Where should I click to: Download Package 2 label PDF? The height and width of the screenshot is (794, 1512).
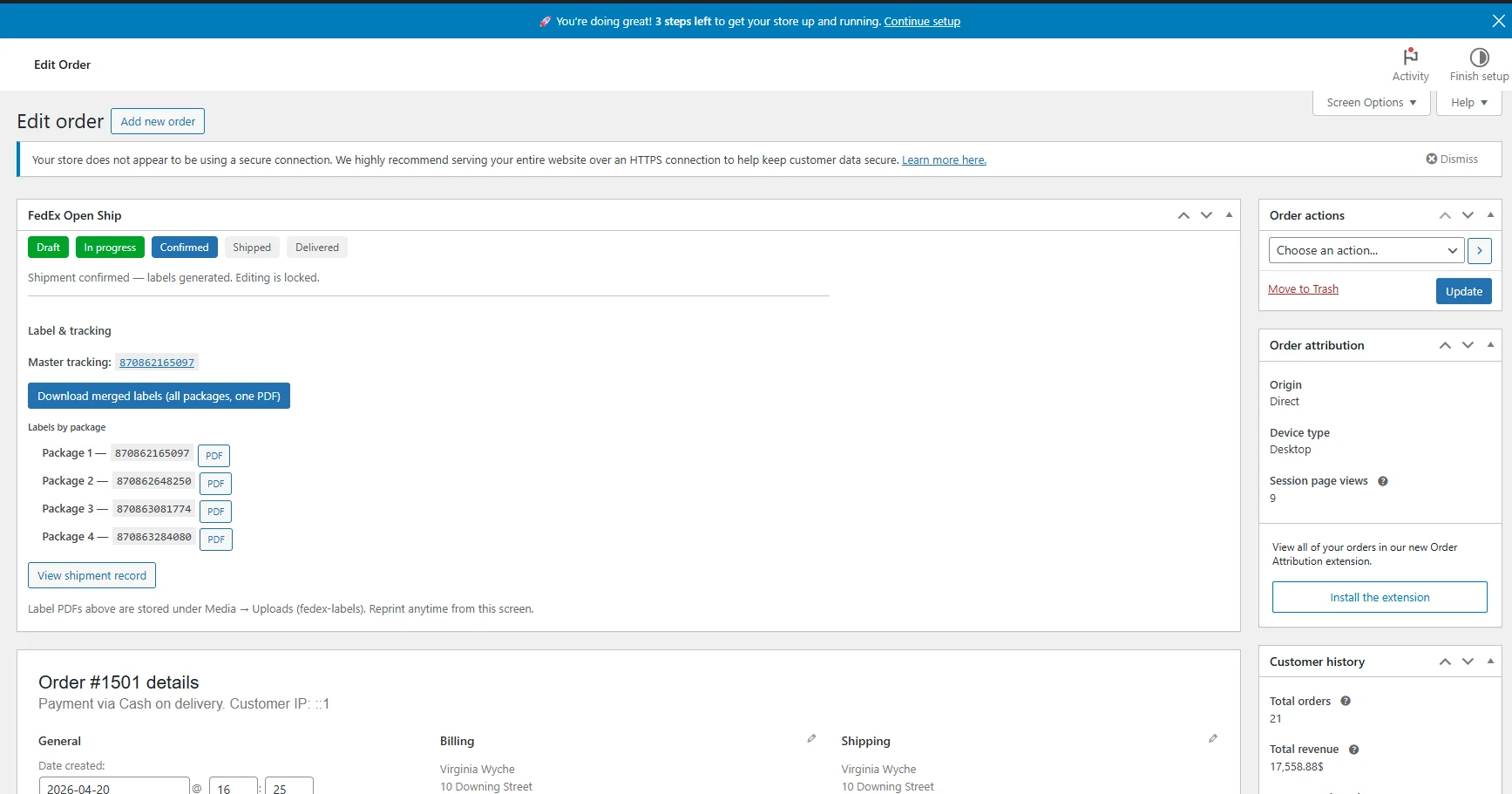pos(216,484)
